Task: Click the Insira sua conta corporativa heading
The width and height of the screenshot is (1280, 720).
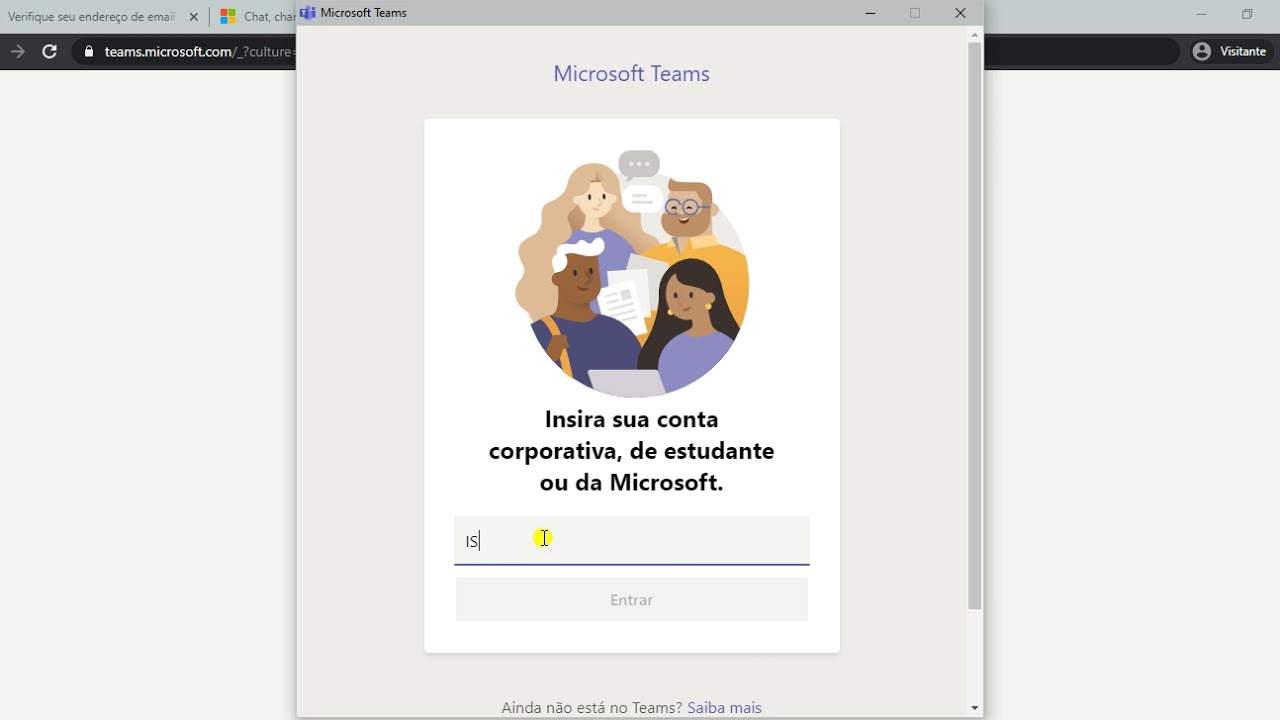Action: tap(631, 450)
